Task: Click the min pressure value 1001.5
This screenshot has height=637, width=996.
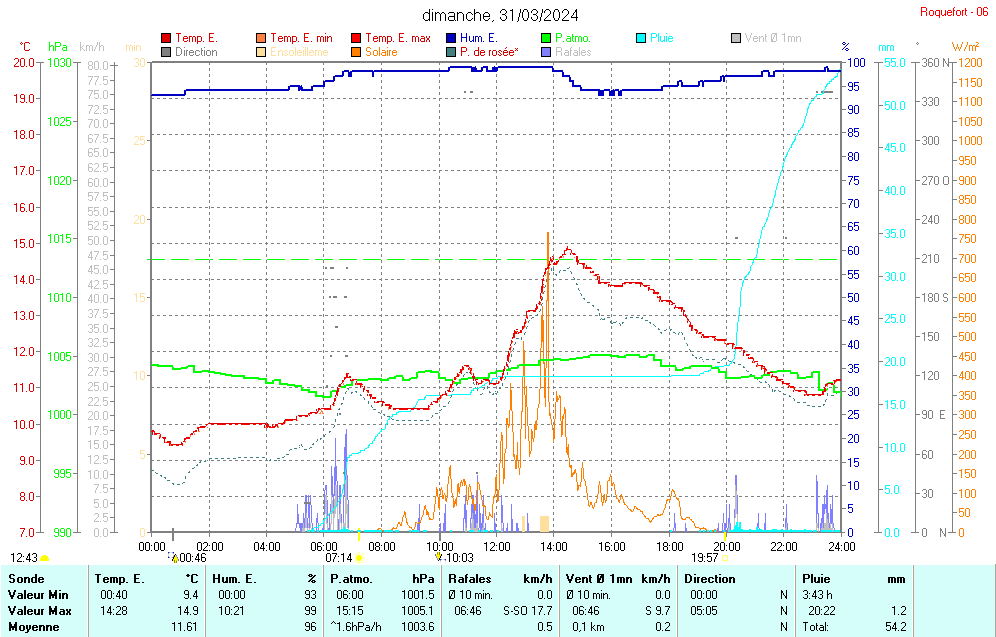Action: (x=418, y=595)
